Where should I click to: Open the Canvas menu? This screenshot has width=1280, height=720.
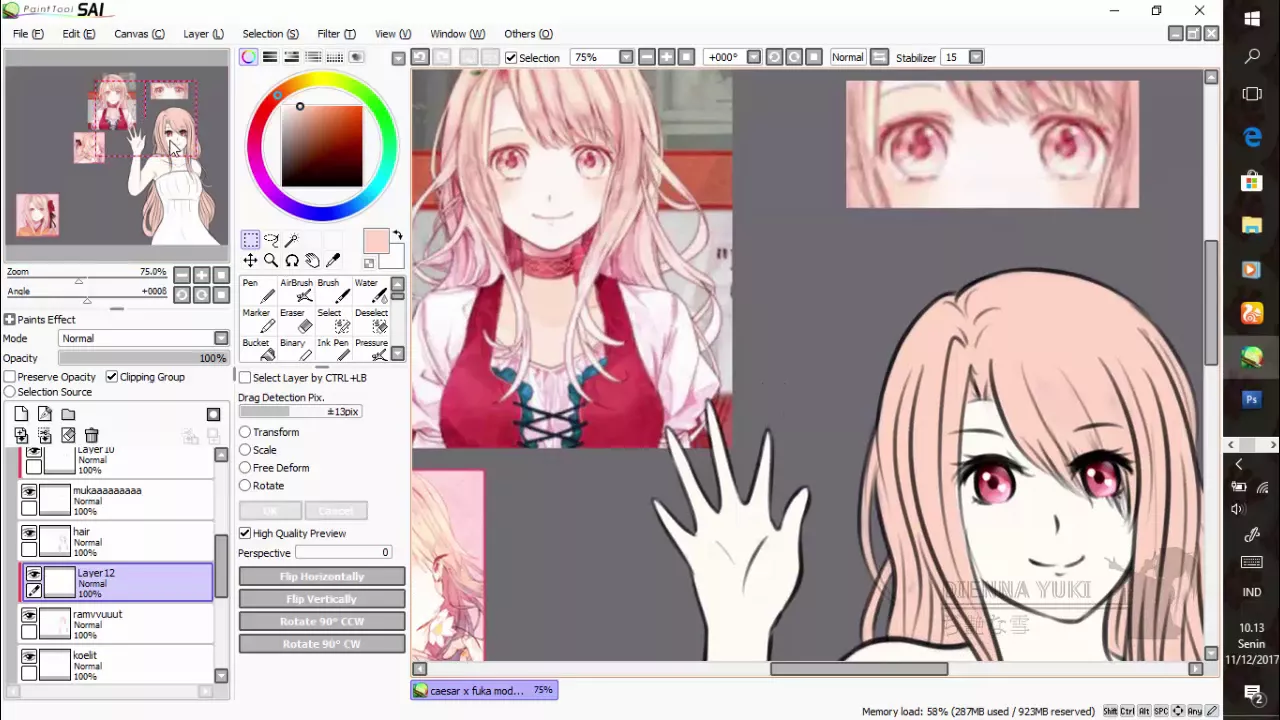coord(139,34)
